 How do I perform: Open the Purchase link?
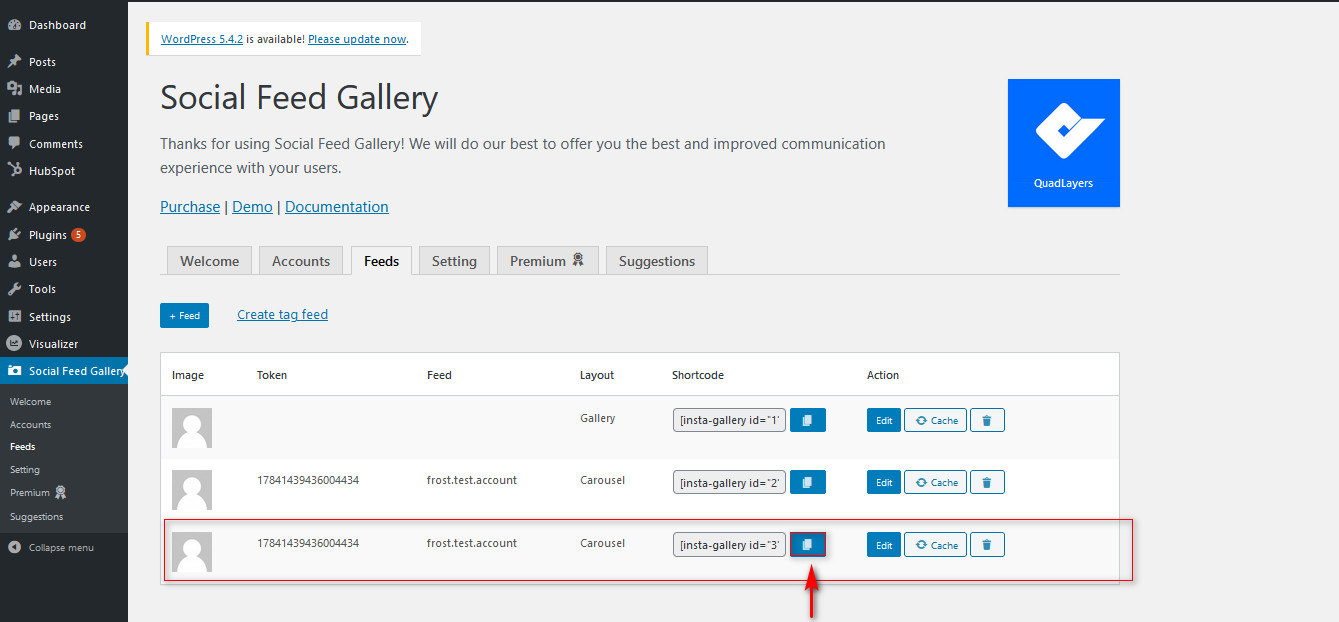click(x=190, y=207)
